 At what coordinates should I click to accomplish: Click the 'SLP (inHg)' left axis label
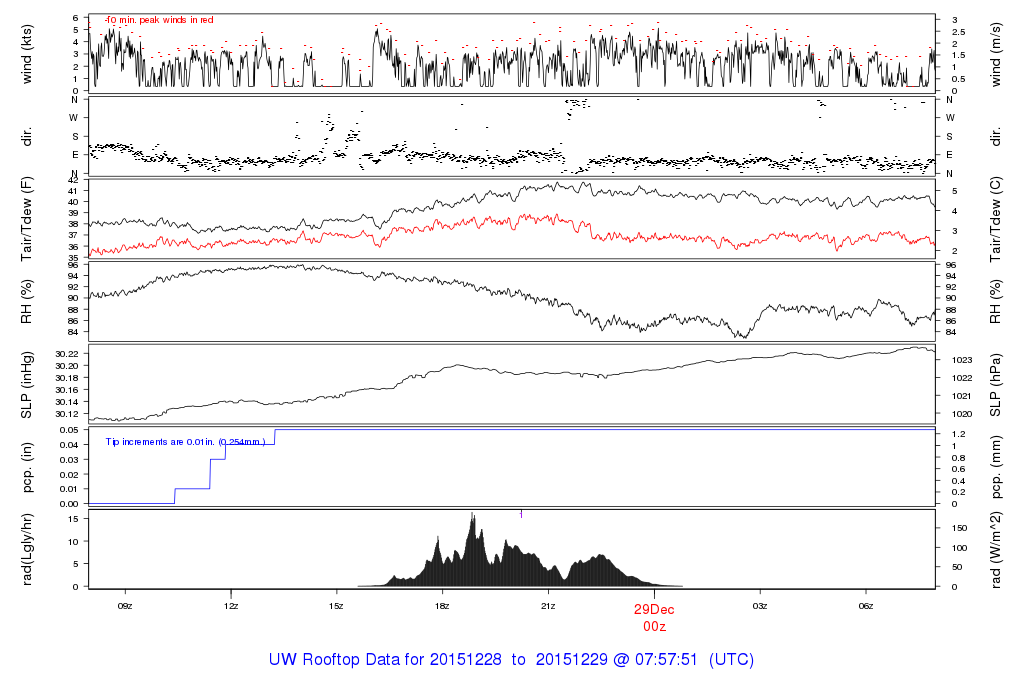coord(27,385)
